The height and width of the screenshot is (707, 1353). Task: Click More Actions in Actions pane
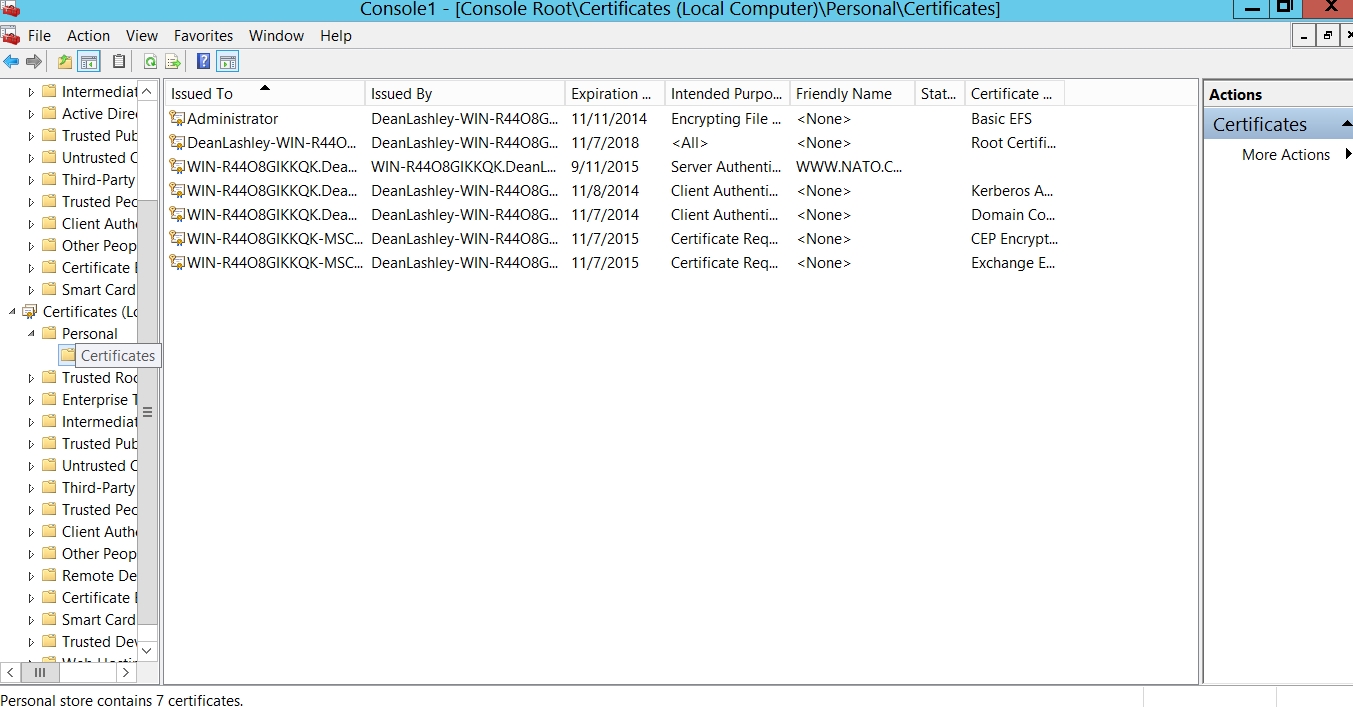point(1285,155)
